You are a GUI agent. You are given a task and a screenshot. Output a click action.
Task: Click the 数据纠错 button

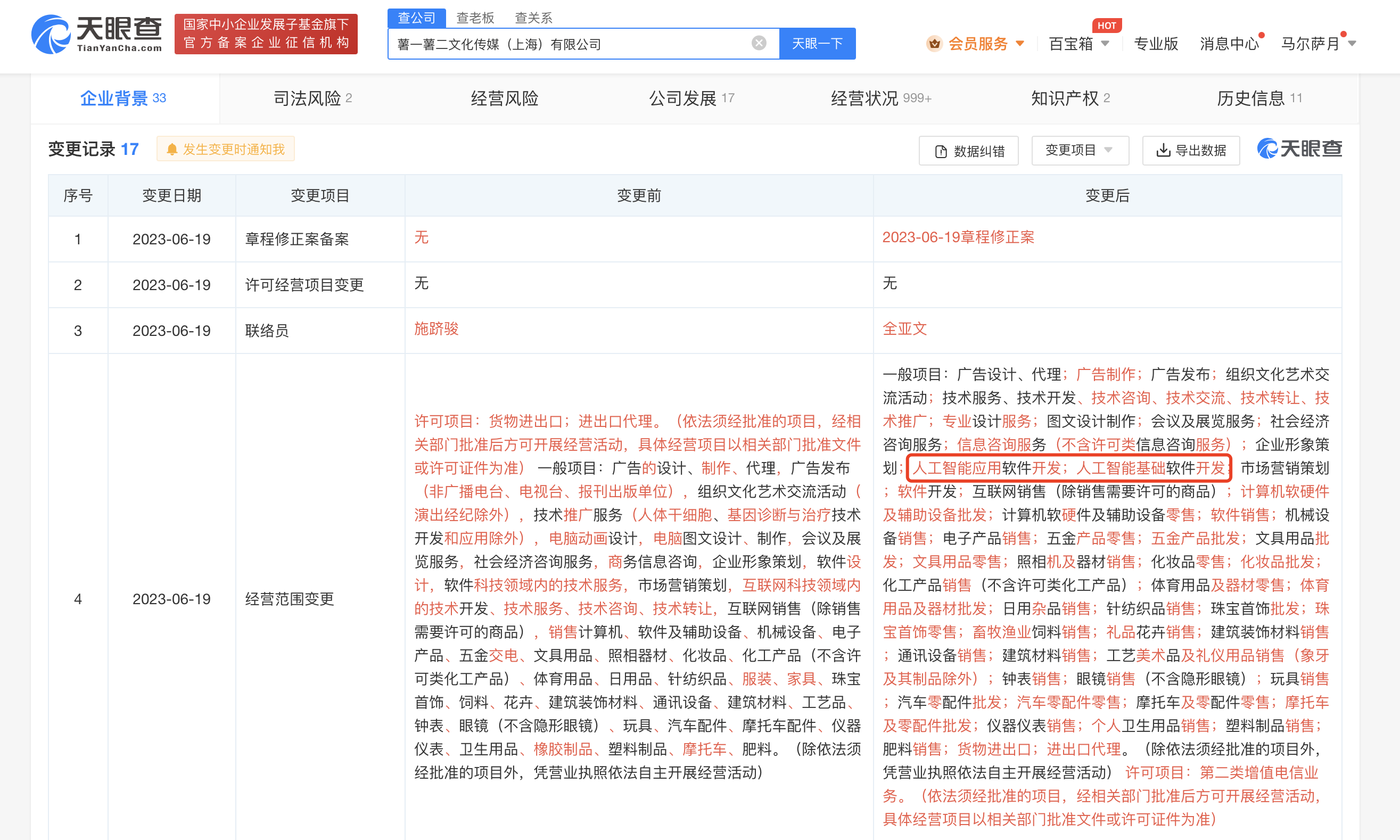tap(968, 151)
